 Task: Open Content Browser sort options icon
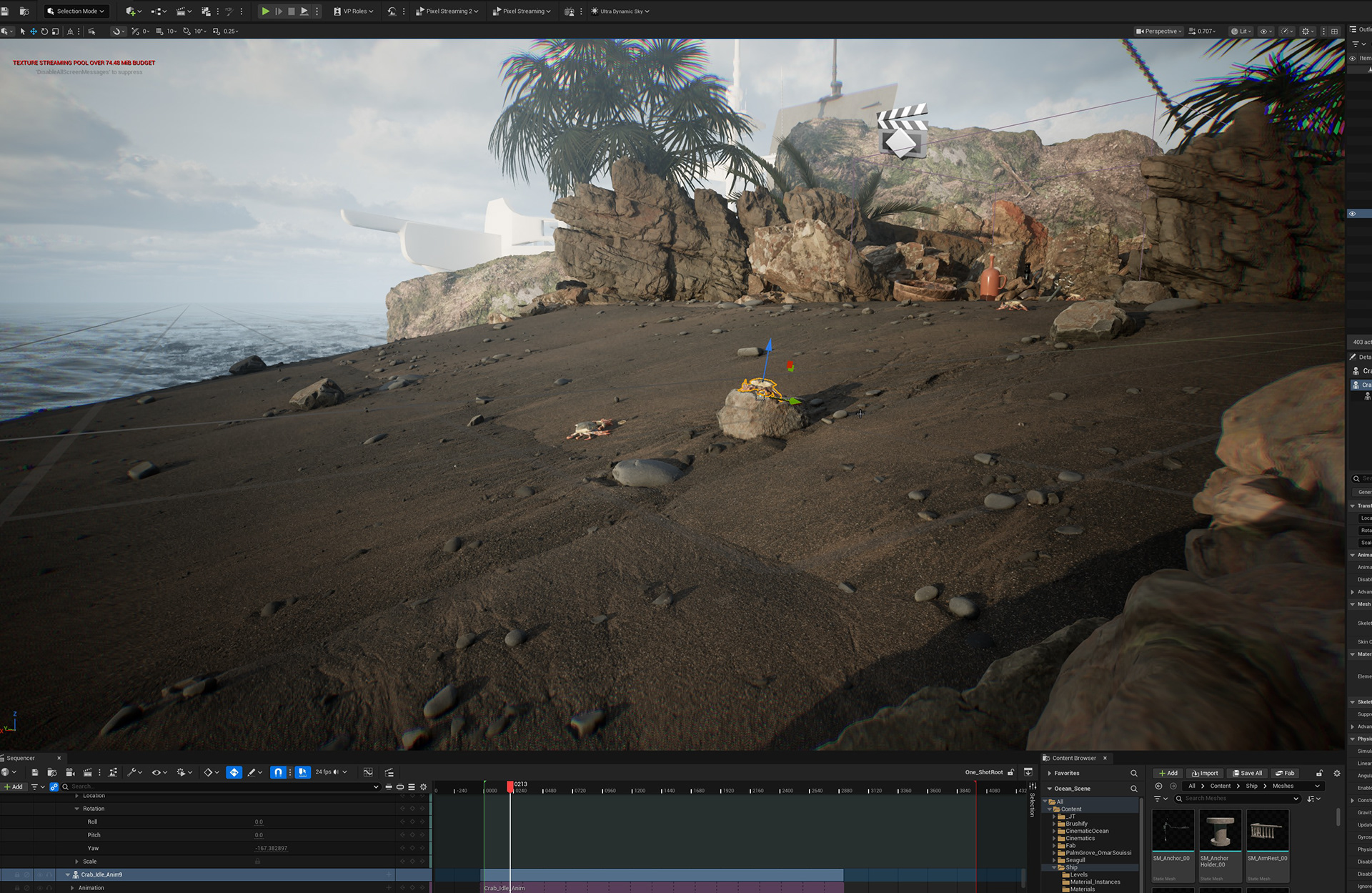click(x=1313, y=799)
